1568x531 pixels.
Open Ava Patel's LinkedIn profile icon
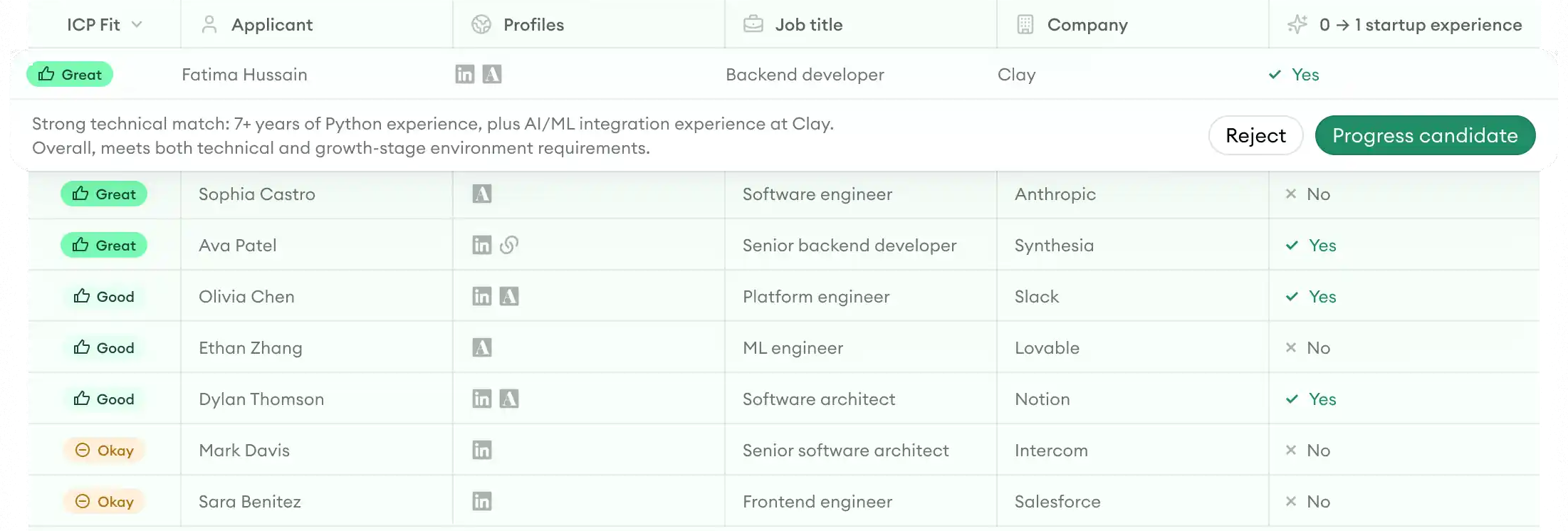482,245
